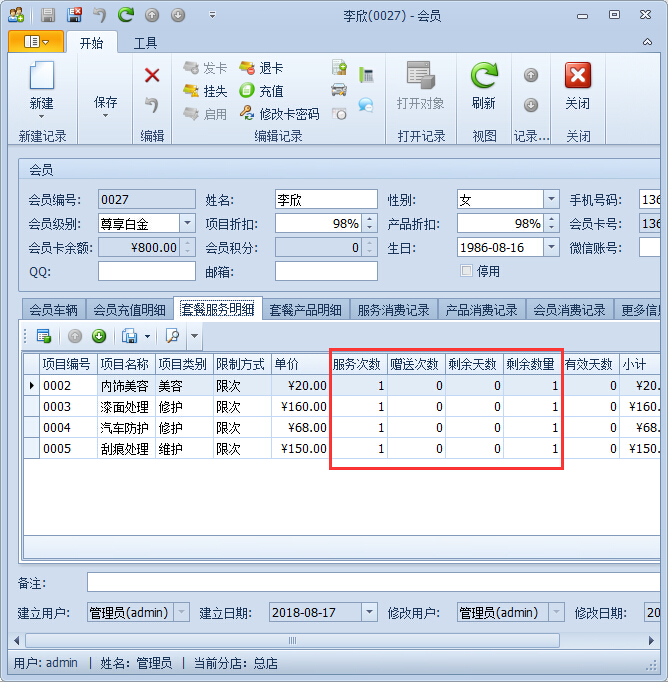This screenshot has height=682, width=668.
Task: Open the 会员充值明细 tab
Action: click(x=129, y=310)
